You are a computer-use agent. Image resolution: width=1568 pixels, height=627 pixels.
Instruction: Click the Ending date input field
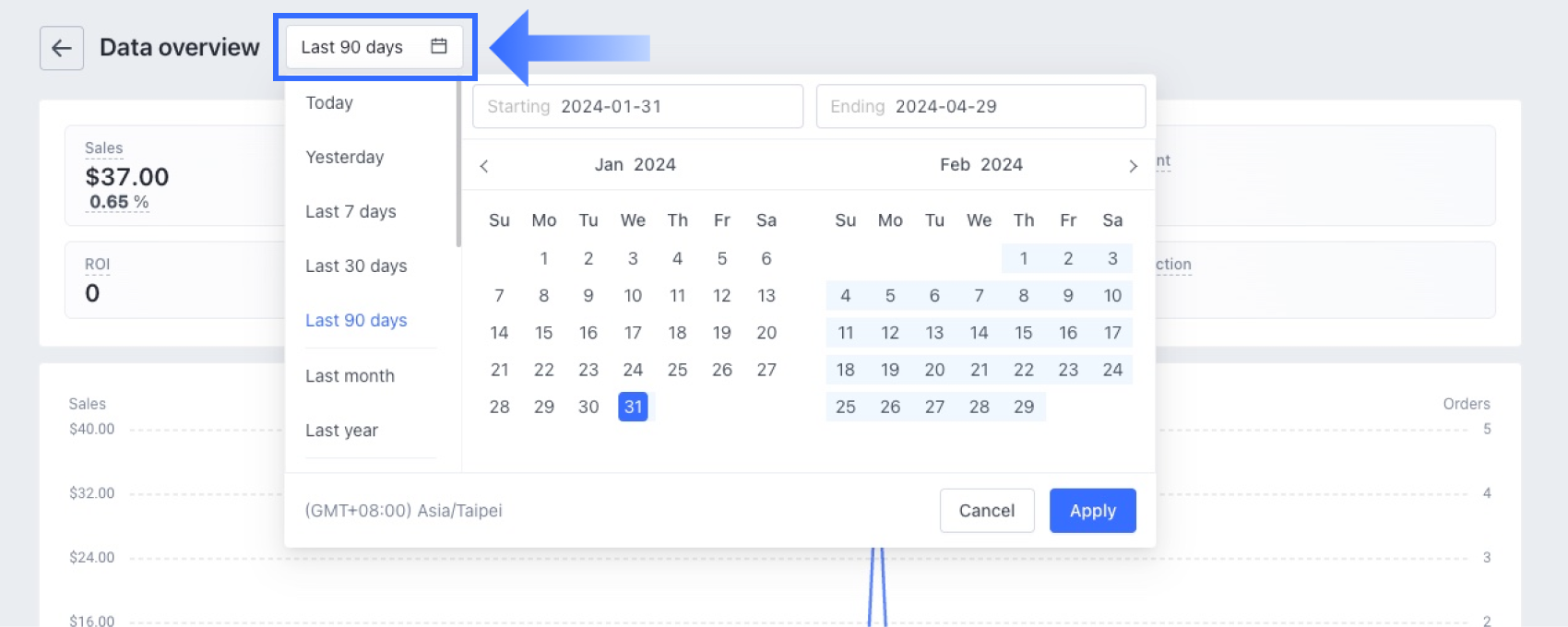coord(980,106)
